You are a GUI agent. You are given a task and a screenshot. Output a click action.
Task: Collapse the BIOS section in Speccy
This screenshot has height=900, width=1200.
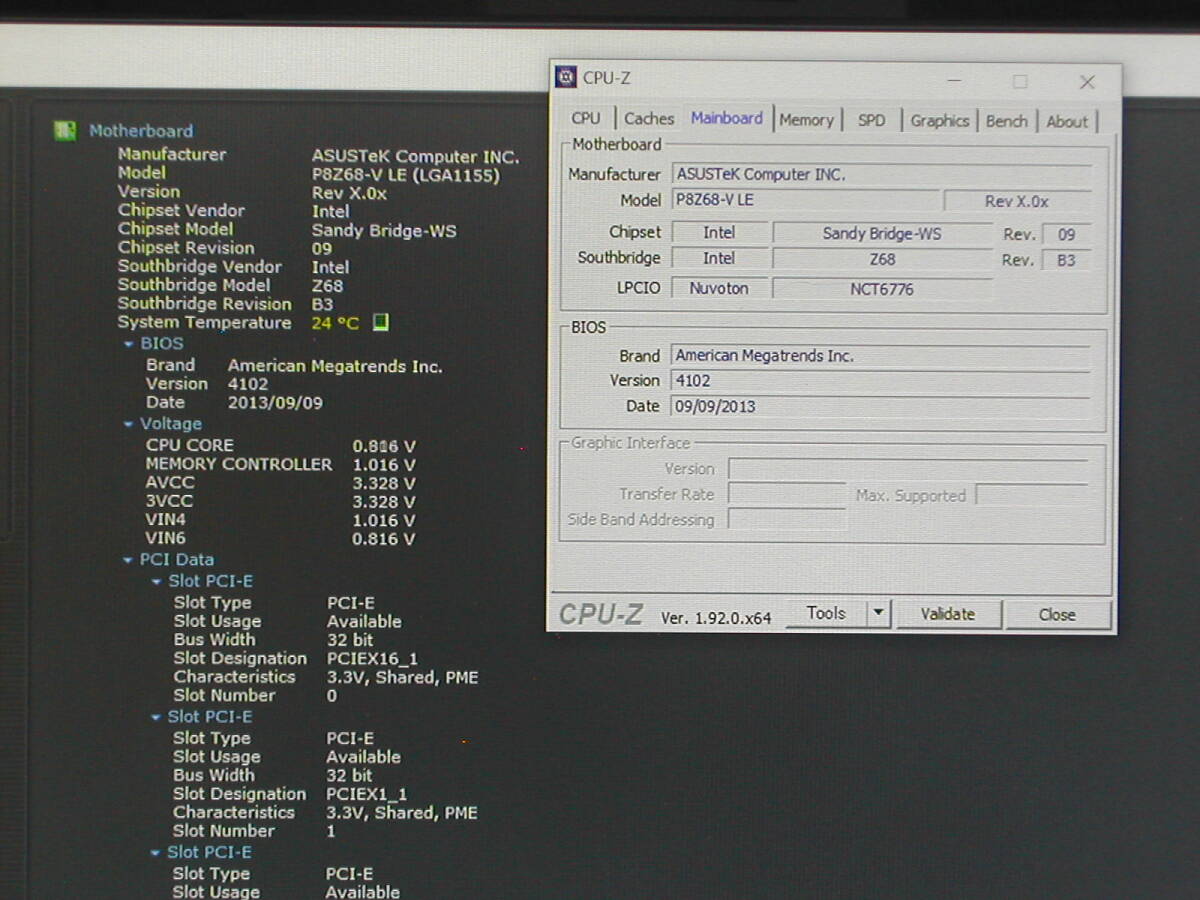coord(129,344)
